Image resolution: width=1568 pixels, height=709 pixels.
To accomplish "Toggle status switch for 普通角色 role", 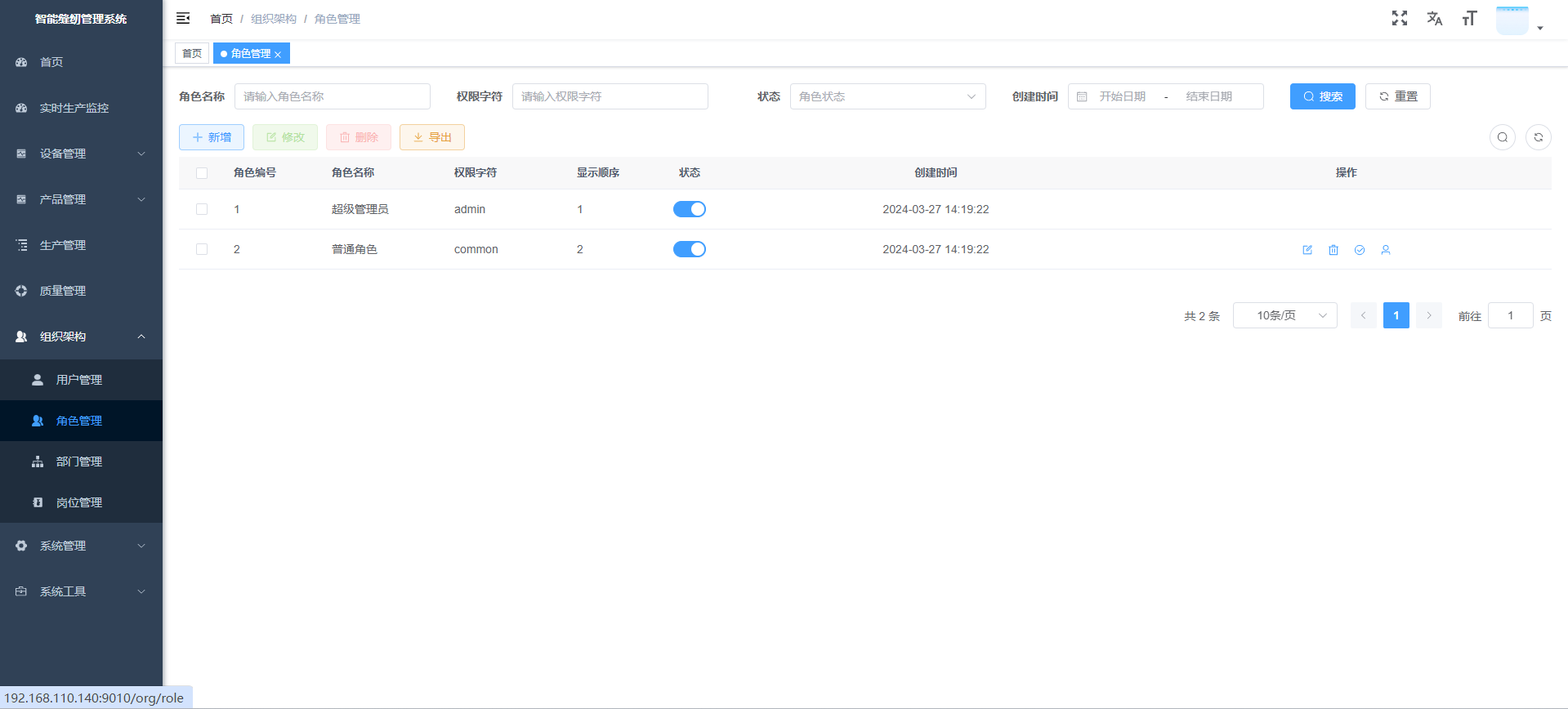I will pos(689,249).
